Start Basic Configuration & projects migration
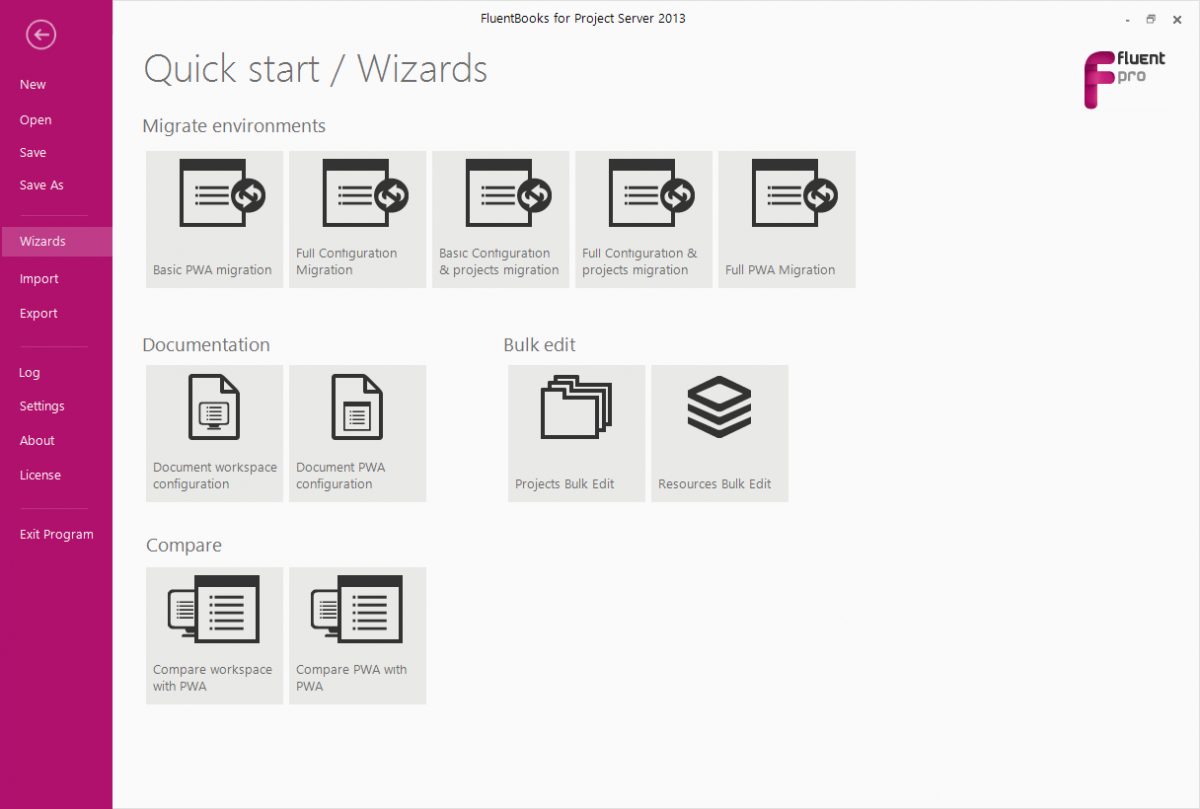The height and width of the screenshot is (809, 1200). click(500, 219)
